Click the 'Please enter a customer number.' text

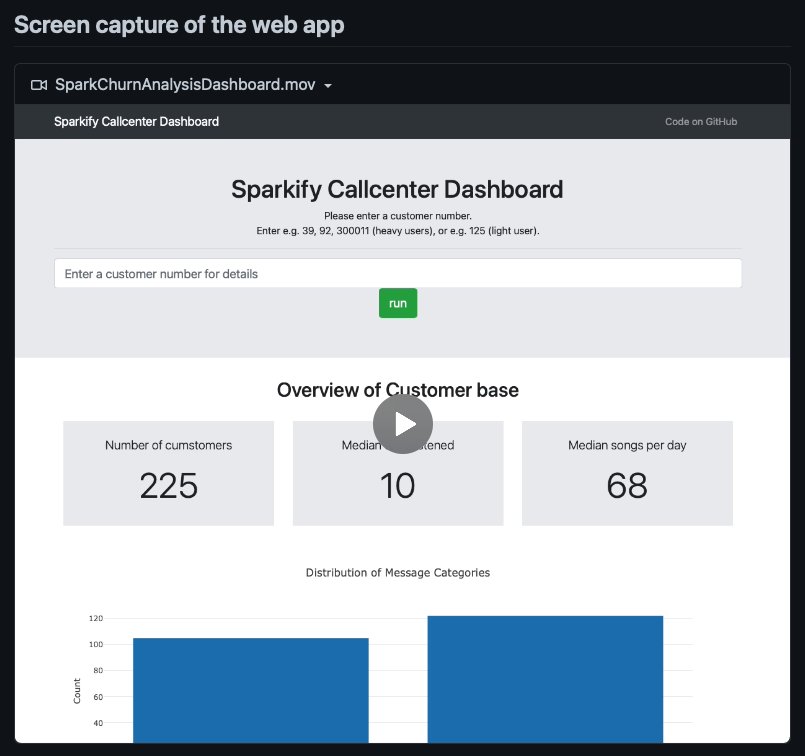pos(398,216)
